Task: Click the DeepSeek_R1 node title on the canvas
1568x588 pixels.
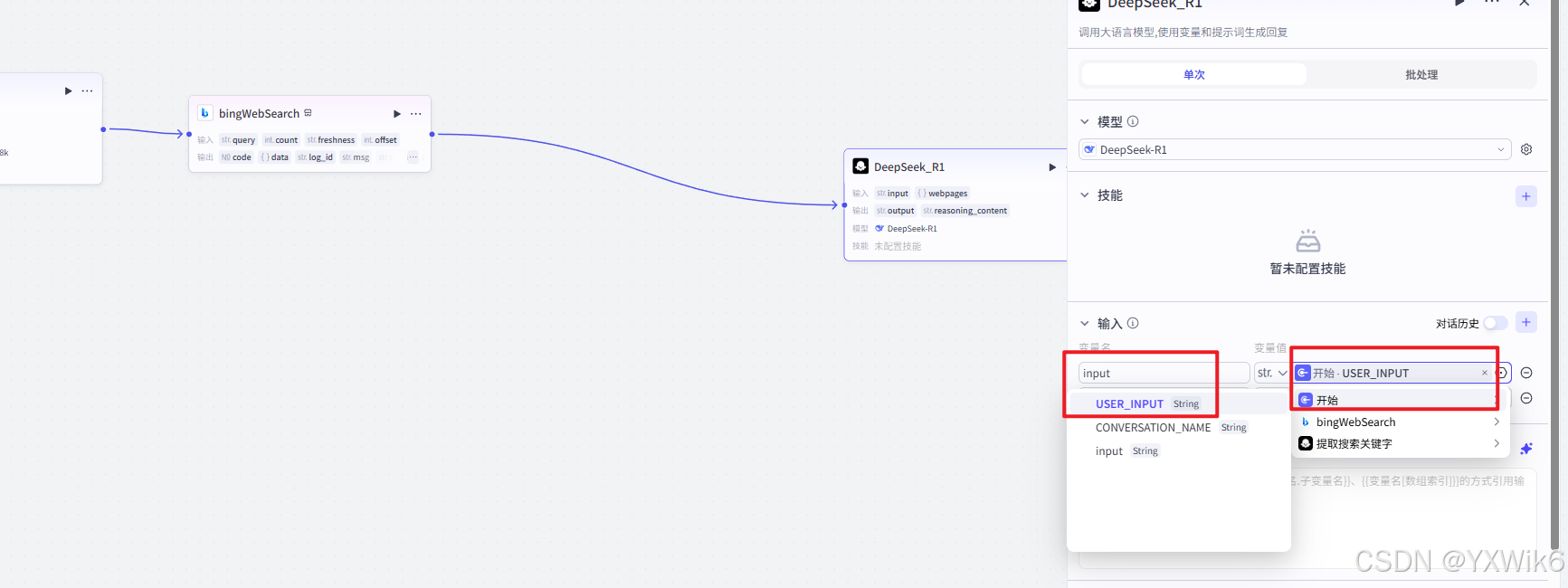Action: [x=909, y=167]
